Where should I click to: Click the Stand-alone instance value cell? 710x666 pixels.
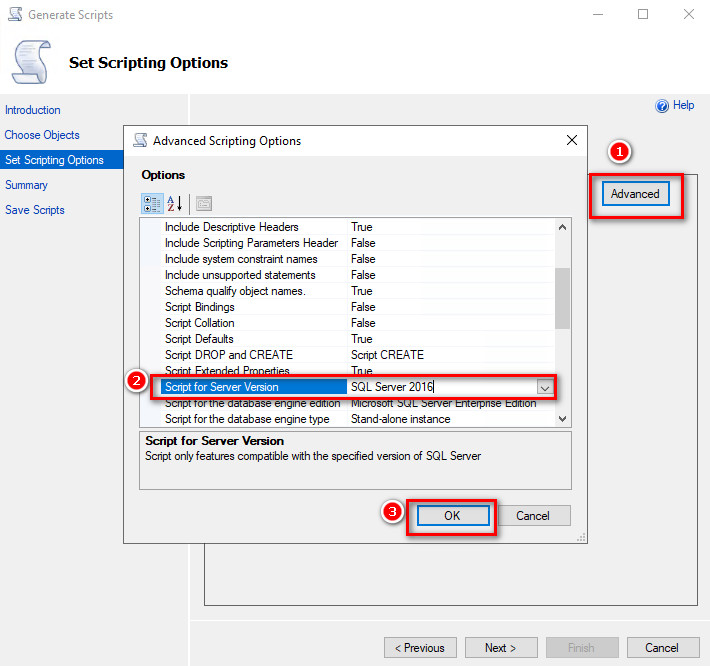pos(451,419)
